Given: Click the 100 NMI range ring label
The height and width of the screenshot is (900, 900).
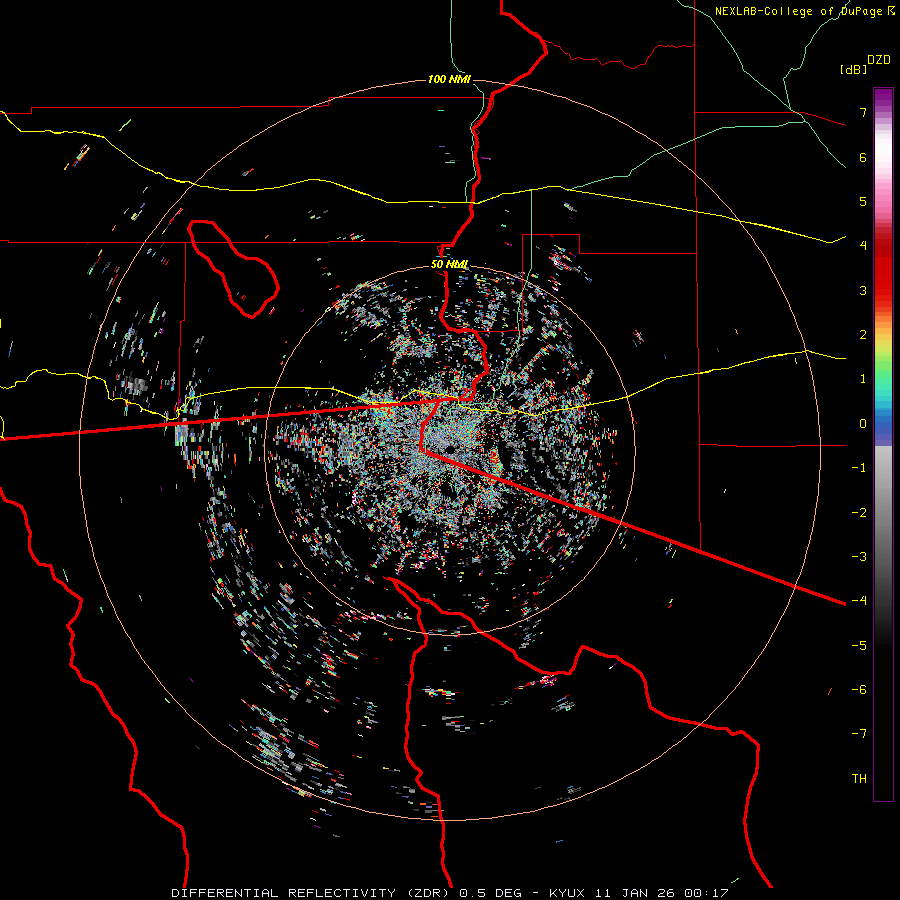Looking at the screenshot, I should pos(449,79).
